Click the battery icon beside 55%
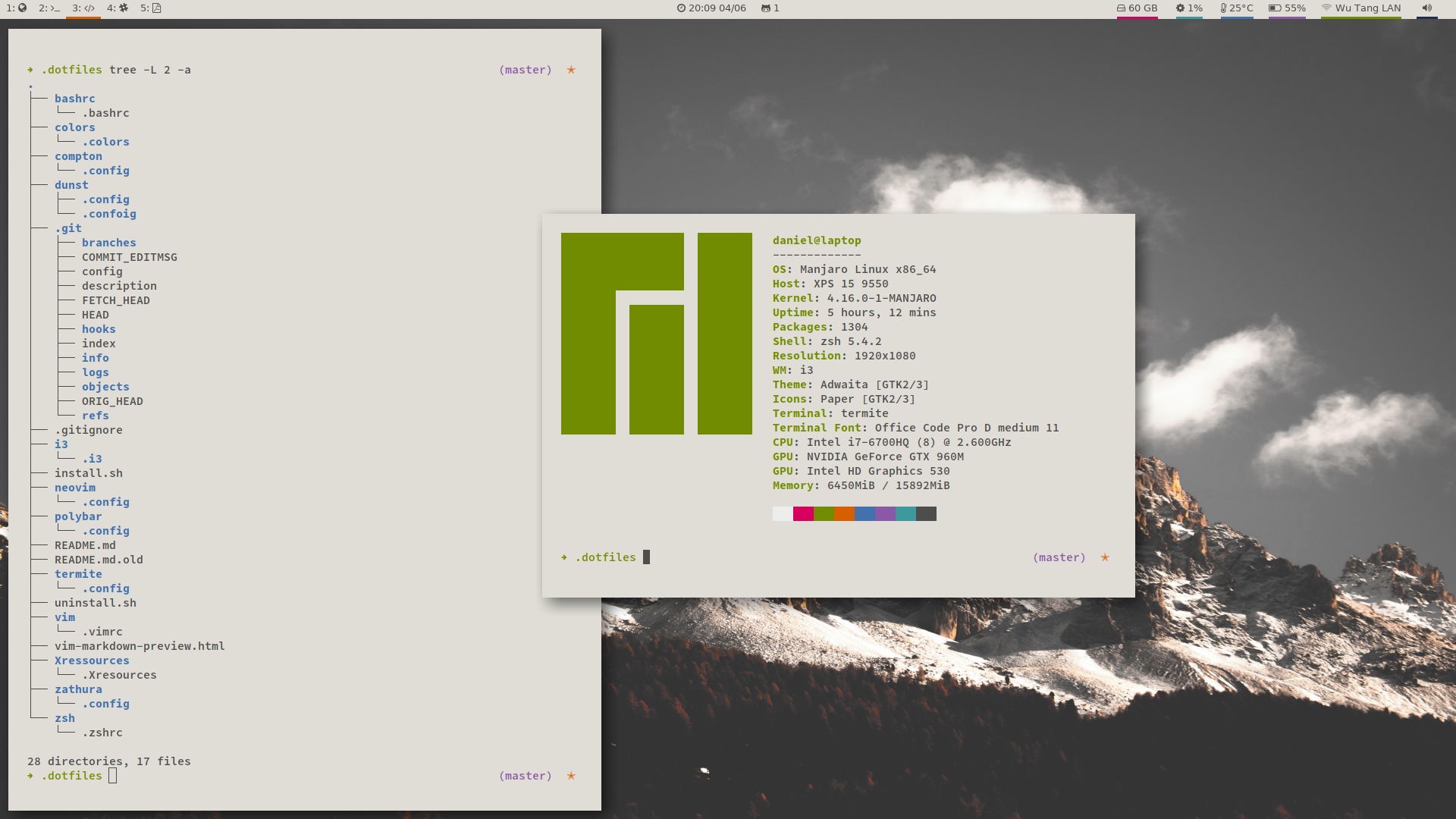 (x=1275, y=8)
